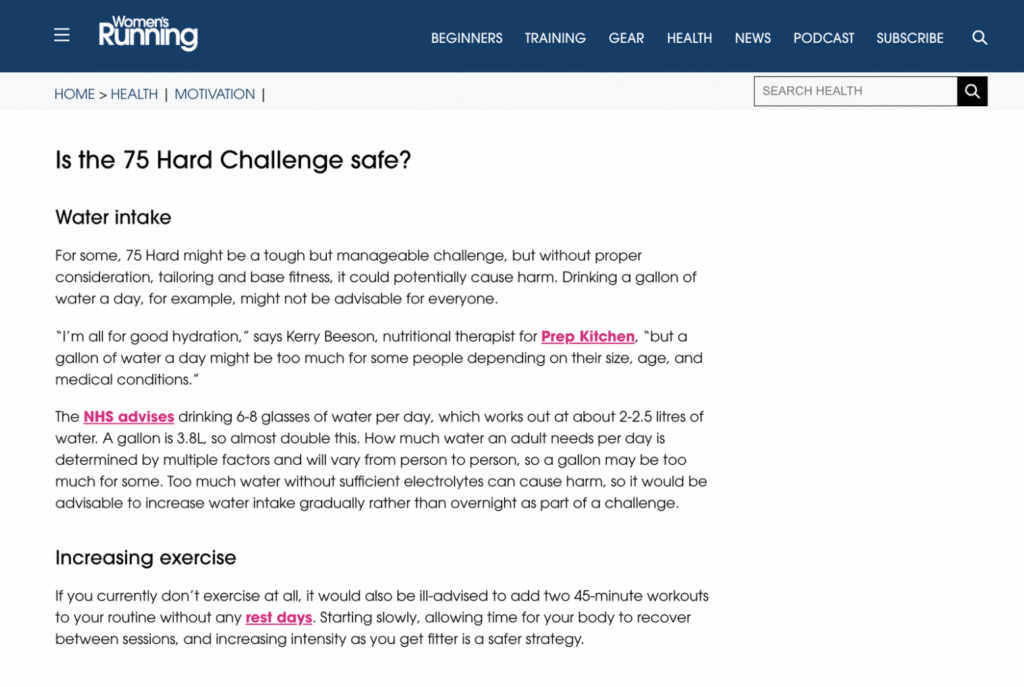Viewport: 1024px width, 687px height.
Task: Open the Motivation breadcrumb link
Action: pyautogui.click(x=214, y=94)
